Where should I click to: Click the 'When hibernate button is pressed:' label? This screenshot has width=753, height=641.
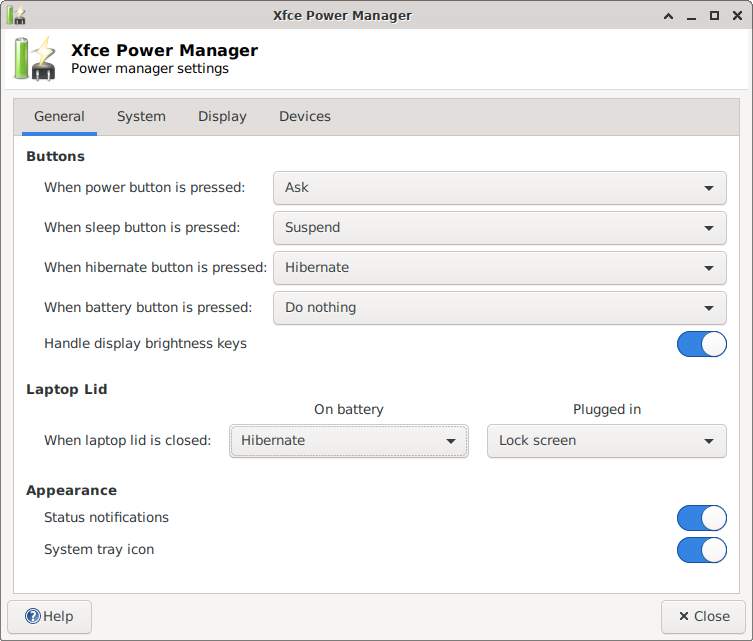156,267
